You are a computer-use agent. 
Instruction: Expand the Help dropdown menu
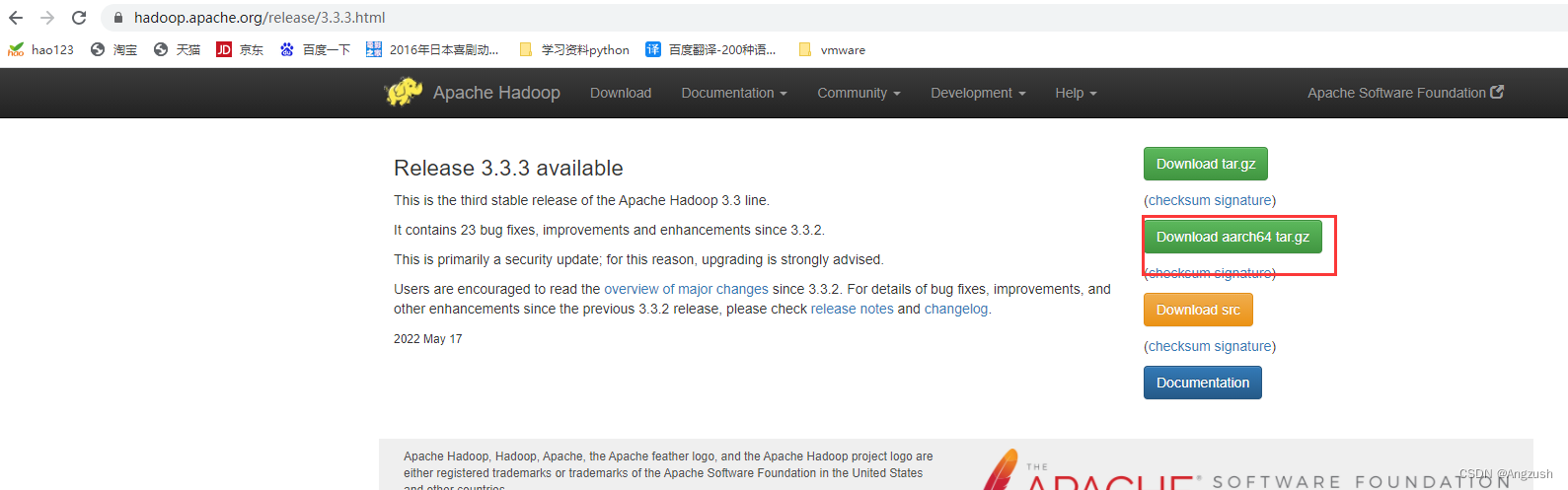(x=1076, y=93)
